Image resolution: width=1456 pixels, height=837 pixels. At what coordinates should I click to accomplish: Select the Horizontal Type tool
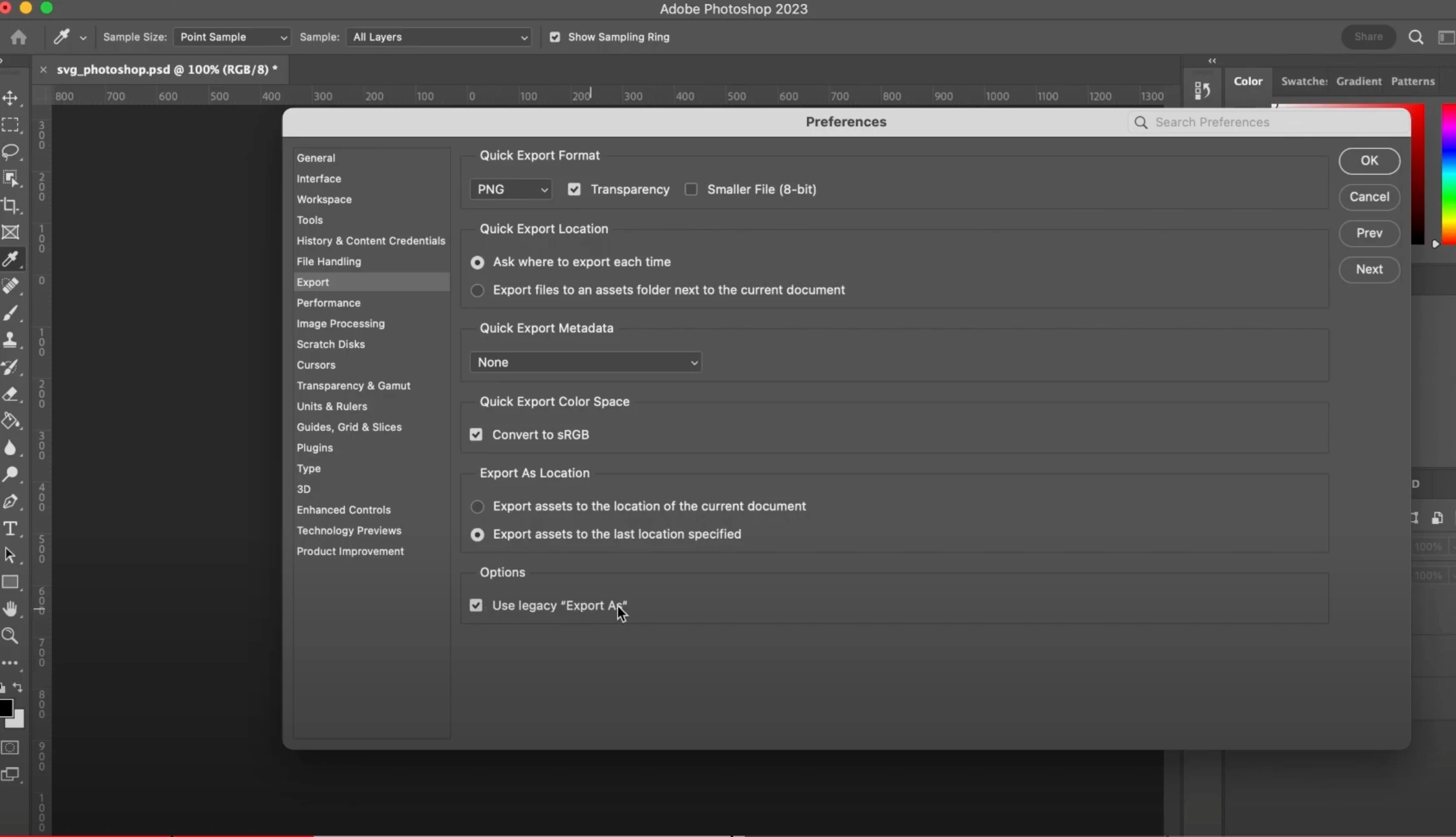pyautogui.click(x=10, y=528)
